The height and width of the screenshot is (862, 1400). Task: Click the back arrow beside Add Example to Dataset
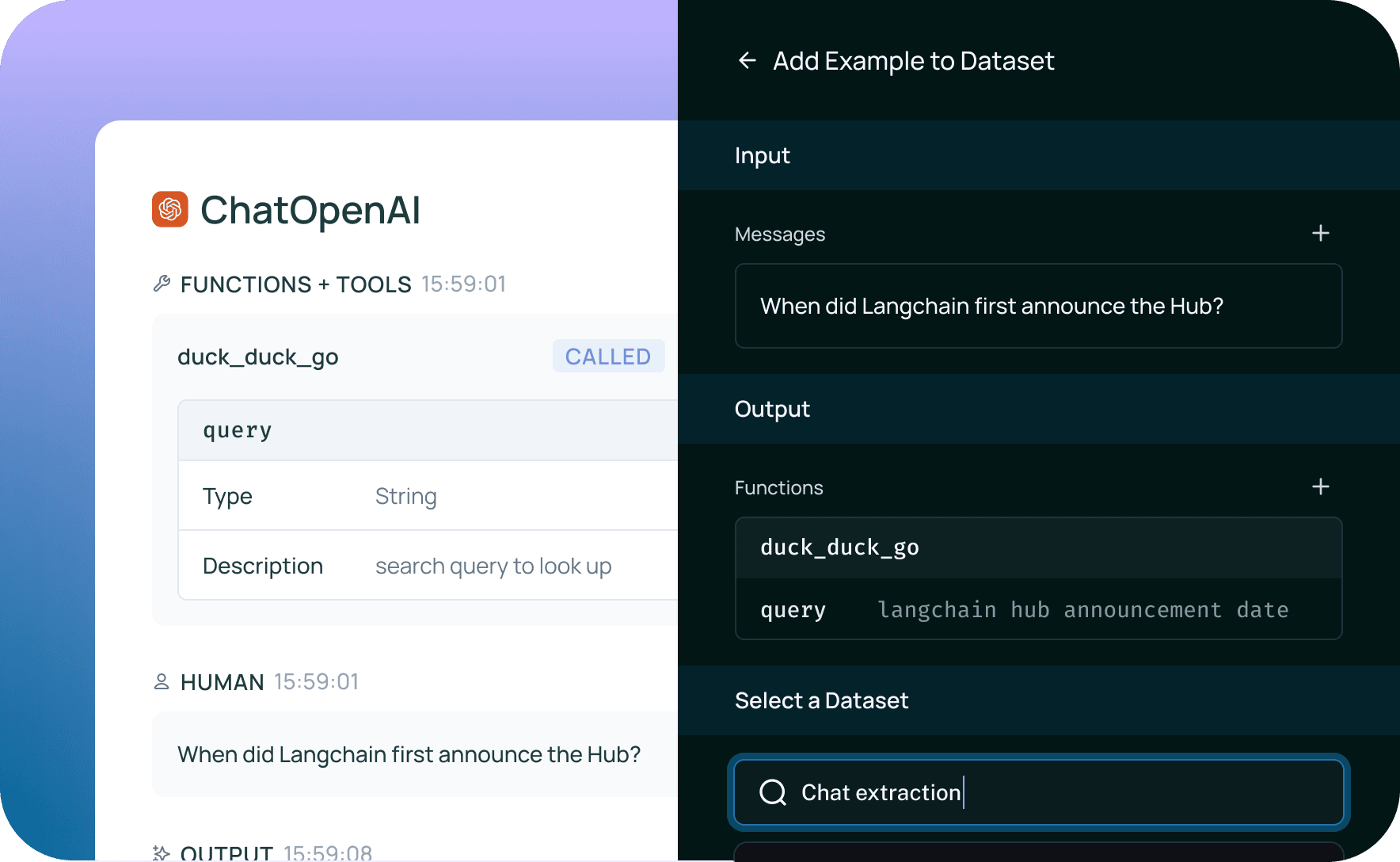tap(747, 61)
